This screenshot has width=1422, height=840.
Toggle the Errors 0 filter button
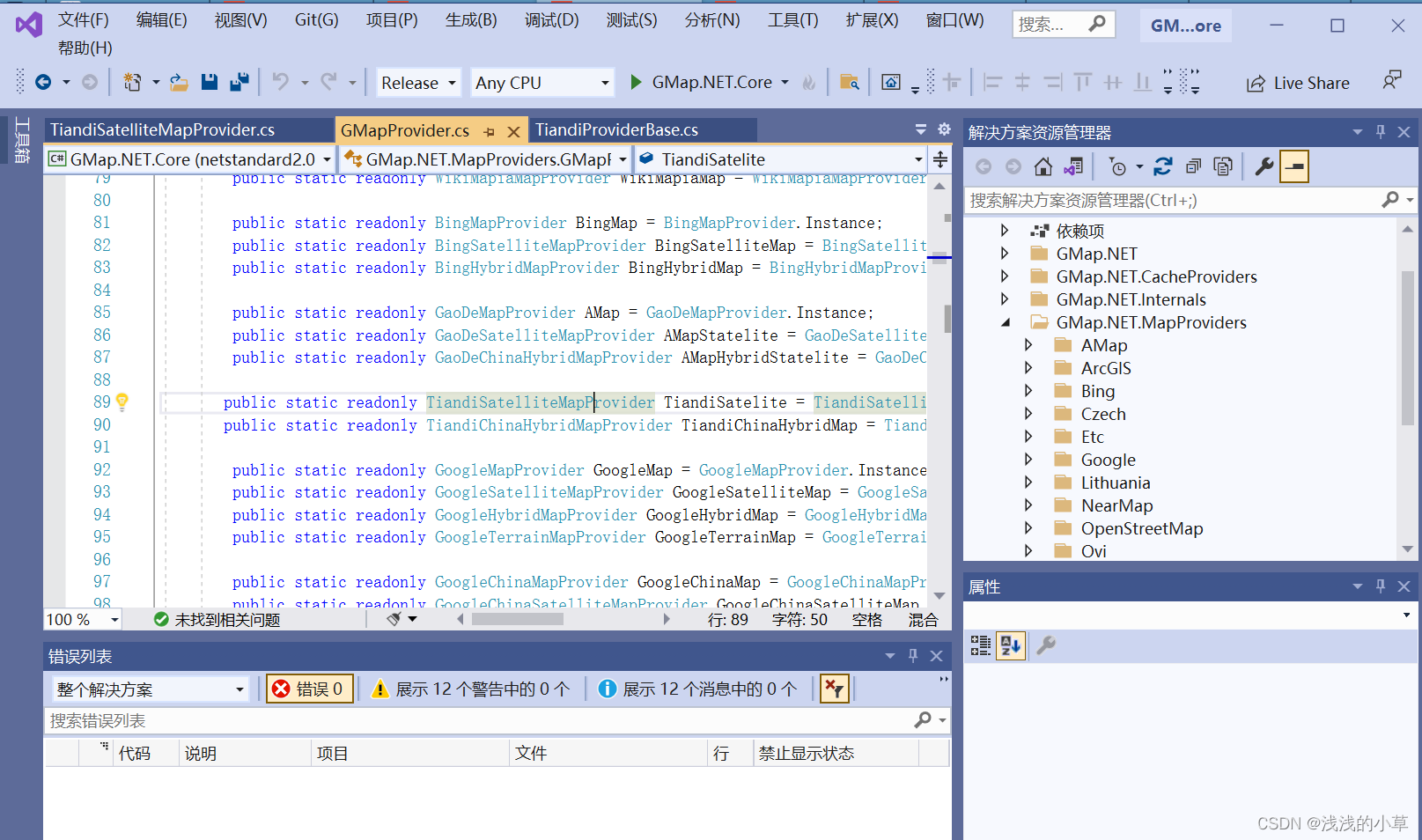point(311,689)
